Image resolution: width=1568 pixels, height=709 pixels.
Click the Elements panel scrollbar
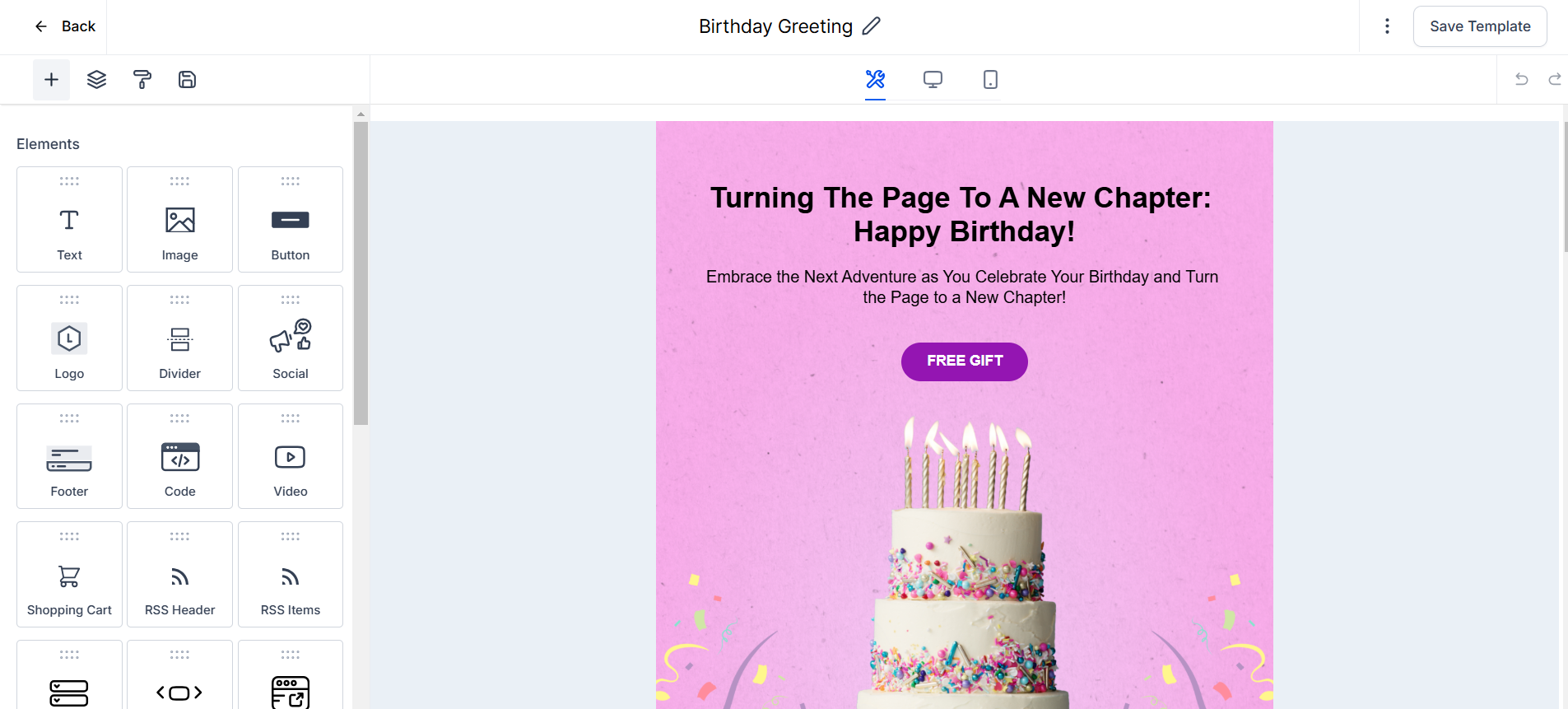point(361,273)
